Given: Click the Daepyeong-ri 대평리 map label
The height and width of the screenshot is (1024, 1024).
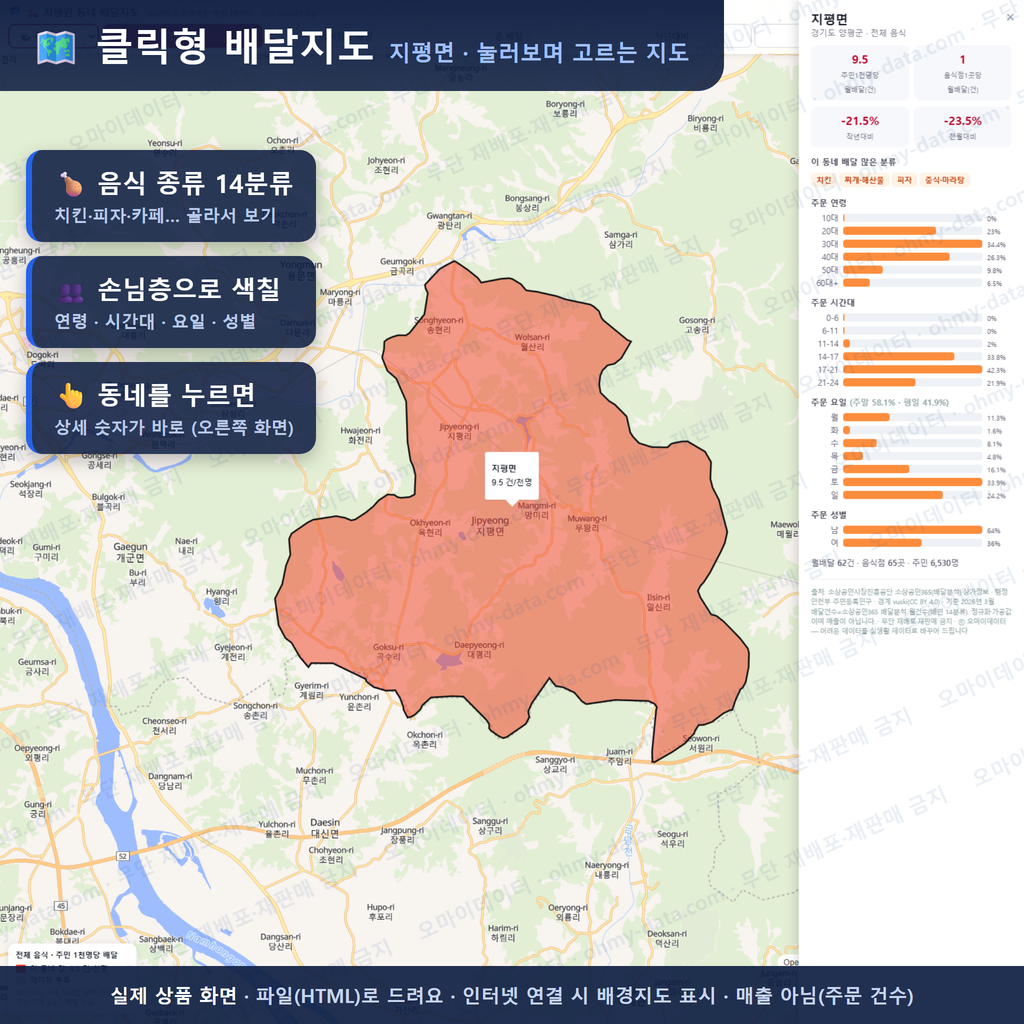Looking at the screenshot, I should (479, 650).
